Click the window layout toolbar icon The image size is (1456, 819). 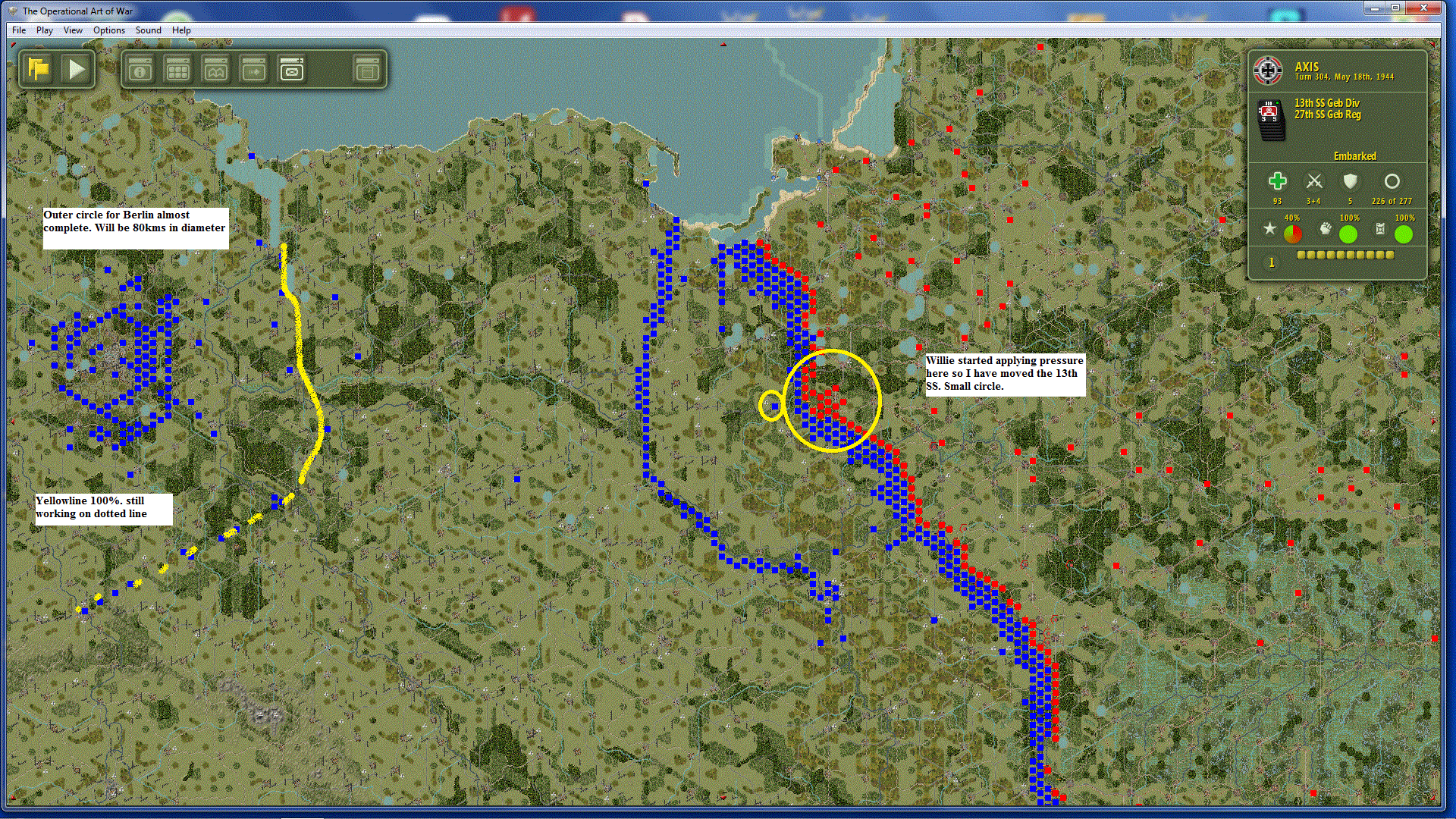coord(367,70)
